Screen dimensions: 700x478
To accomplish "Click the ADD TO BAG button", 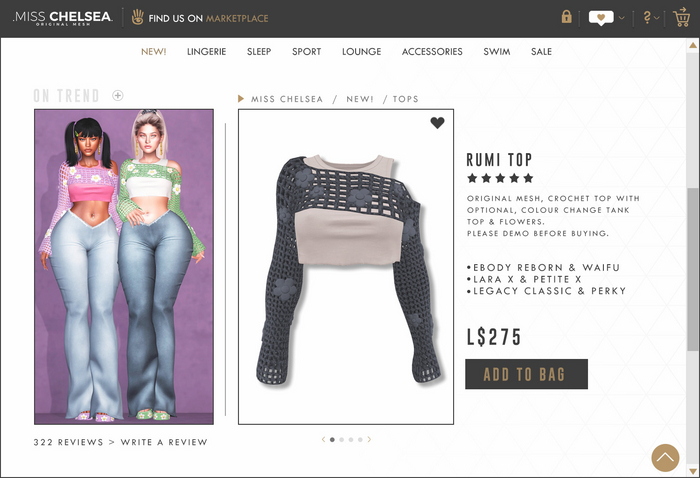I will point(526,374).
